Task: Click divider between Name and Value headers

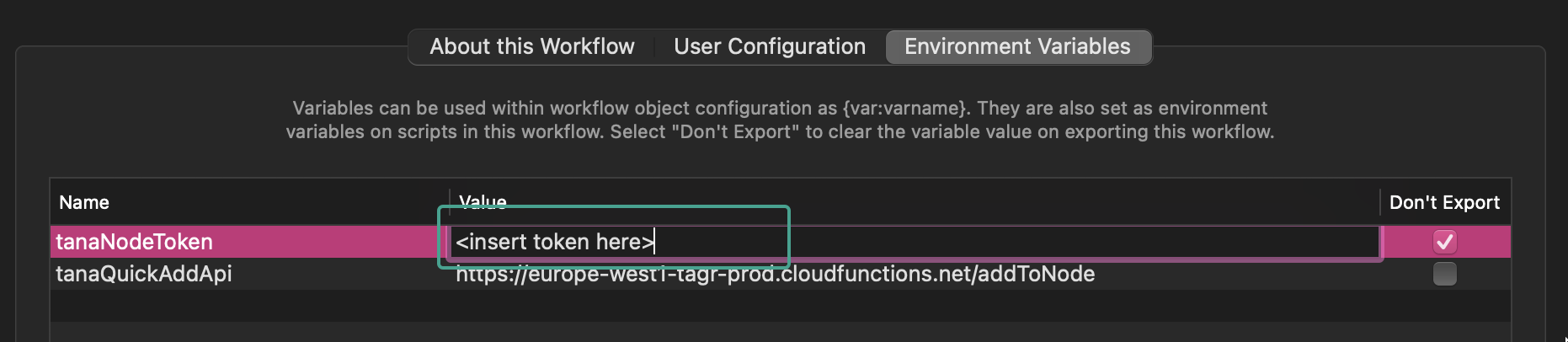Action: [450, 202]
